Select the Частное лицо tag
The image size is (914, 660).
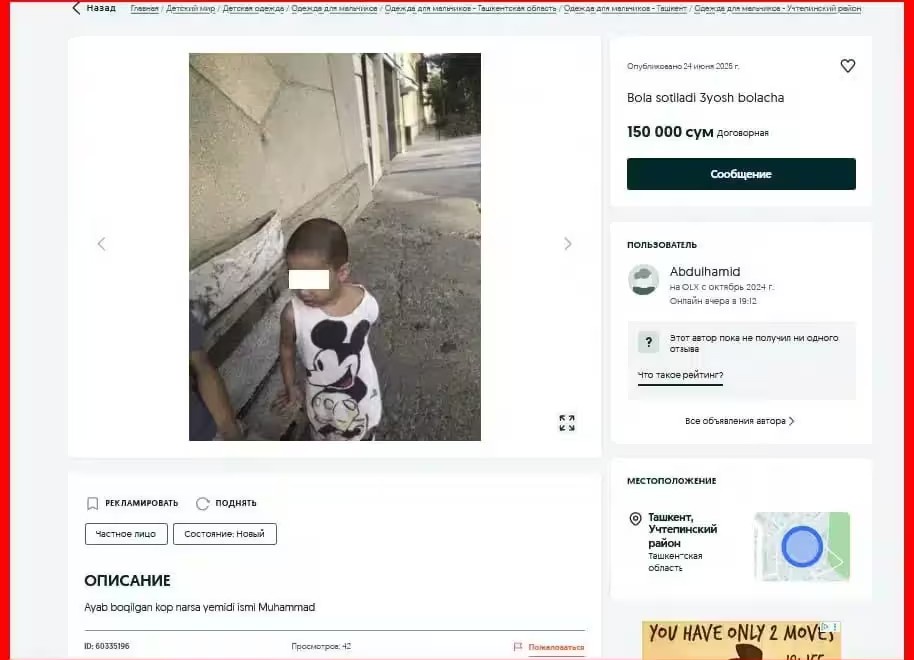tap(126, 534)
